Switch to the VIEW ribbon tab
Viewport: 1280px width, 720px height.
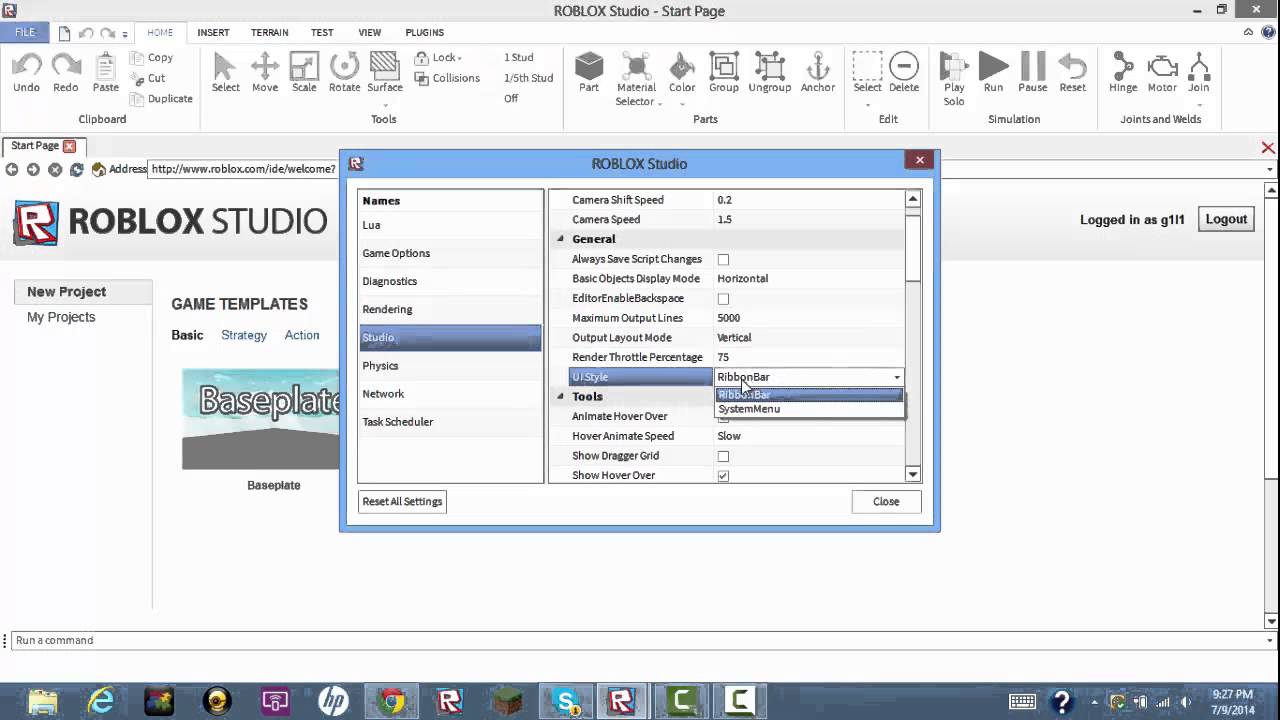click(x=369, y=32)
